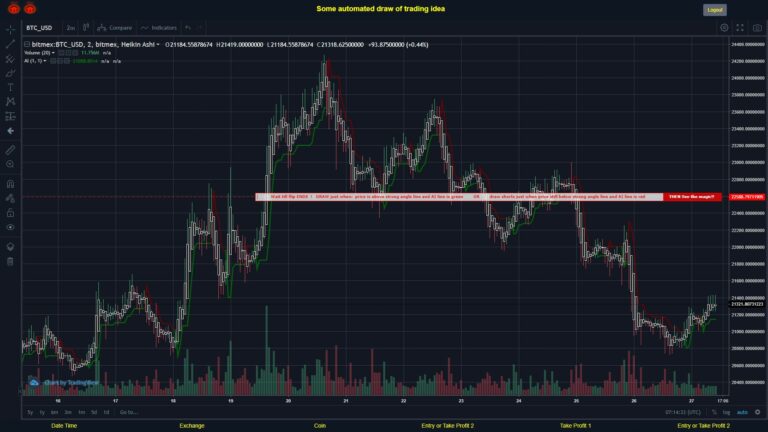Click the Date Time column header
The width and height of the screenshot is (768, 432).
[x=64, y=426]
